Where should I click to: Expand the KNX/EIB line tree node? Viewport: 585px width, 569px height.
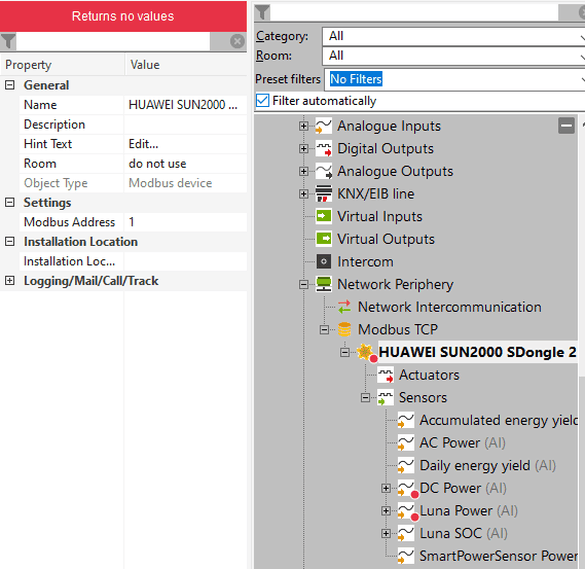(x=303, y=194)
